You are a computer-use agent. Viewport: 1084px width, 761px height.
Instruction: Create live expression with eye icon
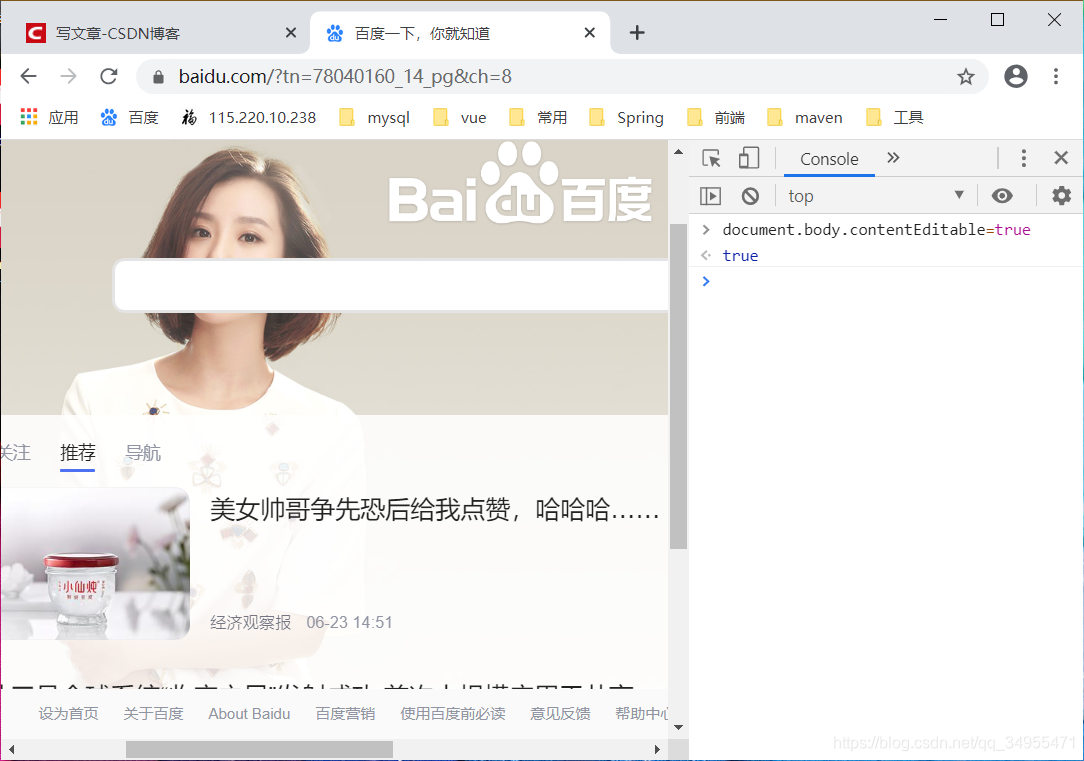pos(1002,196)
